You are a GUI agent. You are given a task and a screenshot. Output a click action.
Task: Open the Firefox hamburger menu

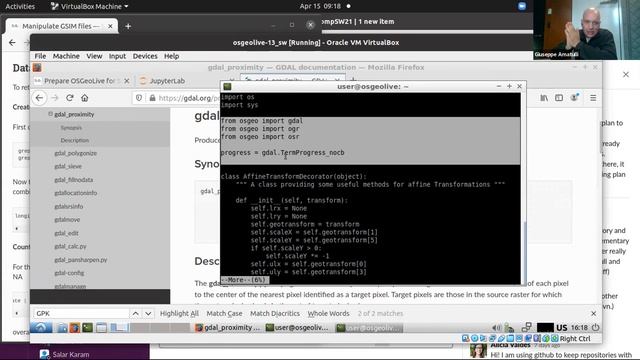[593, 98]
